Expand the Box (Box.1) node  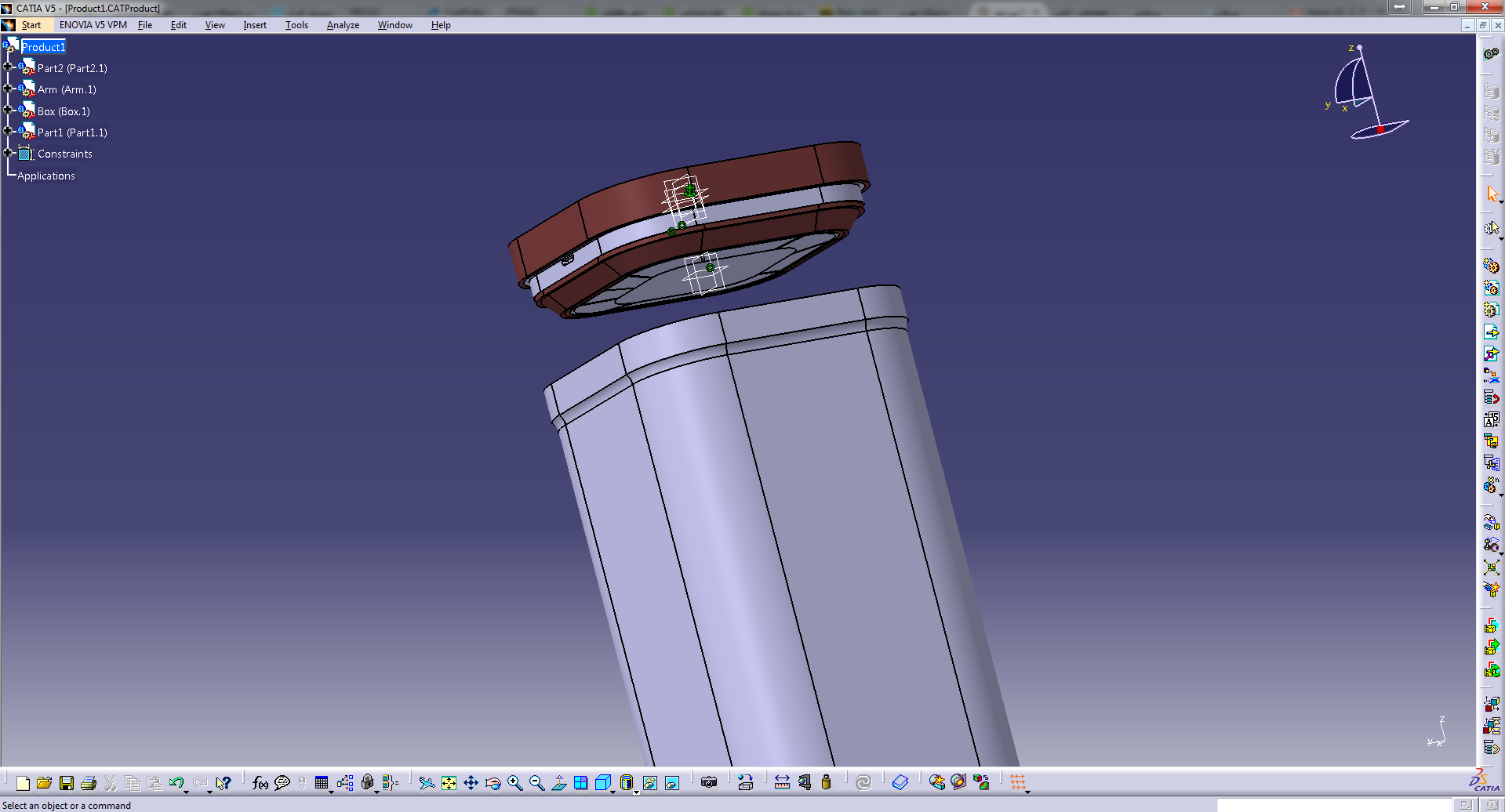pos(8,110)
